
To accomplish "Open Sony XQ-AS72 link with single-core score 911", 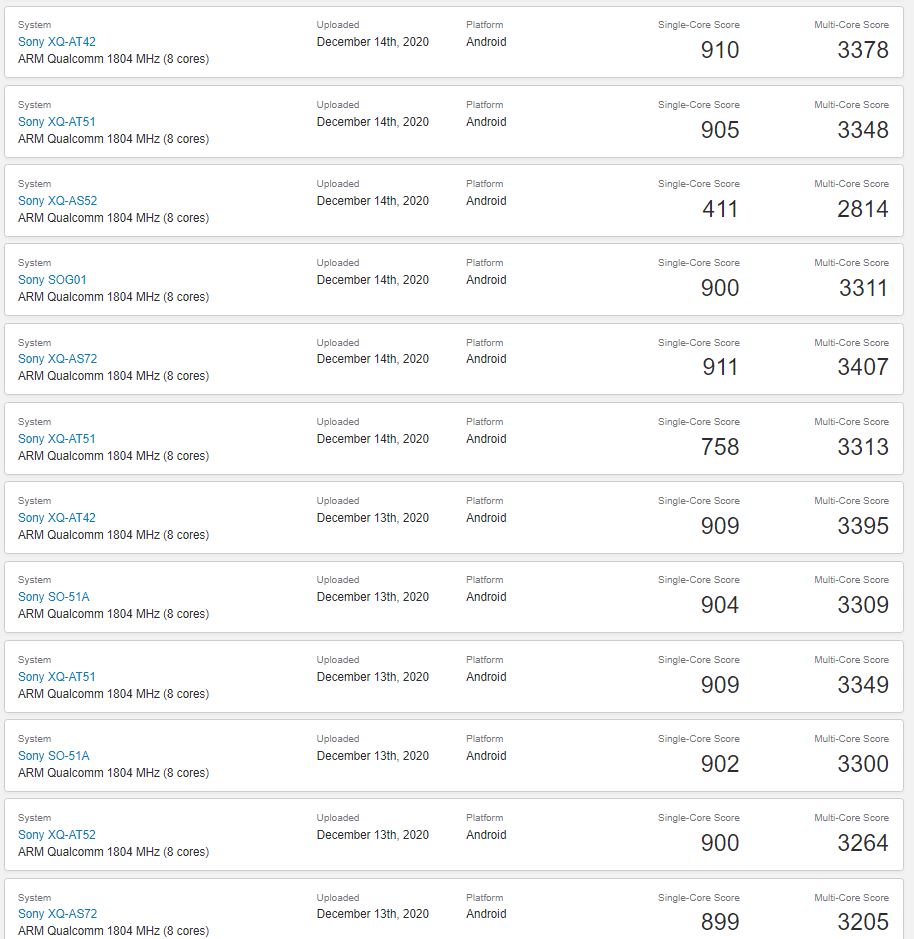I will coord(57,359).
